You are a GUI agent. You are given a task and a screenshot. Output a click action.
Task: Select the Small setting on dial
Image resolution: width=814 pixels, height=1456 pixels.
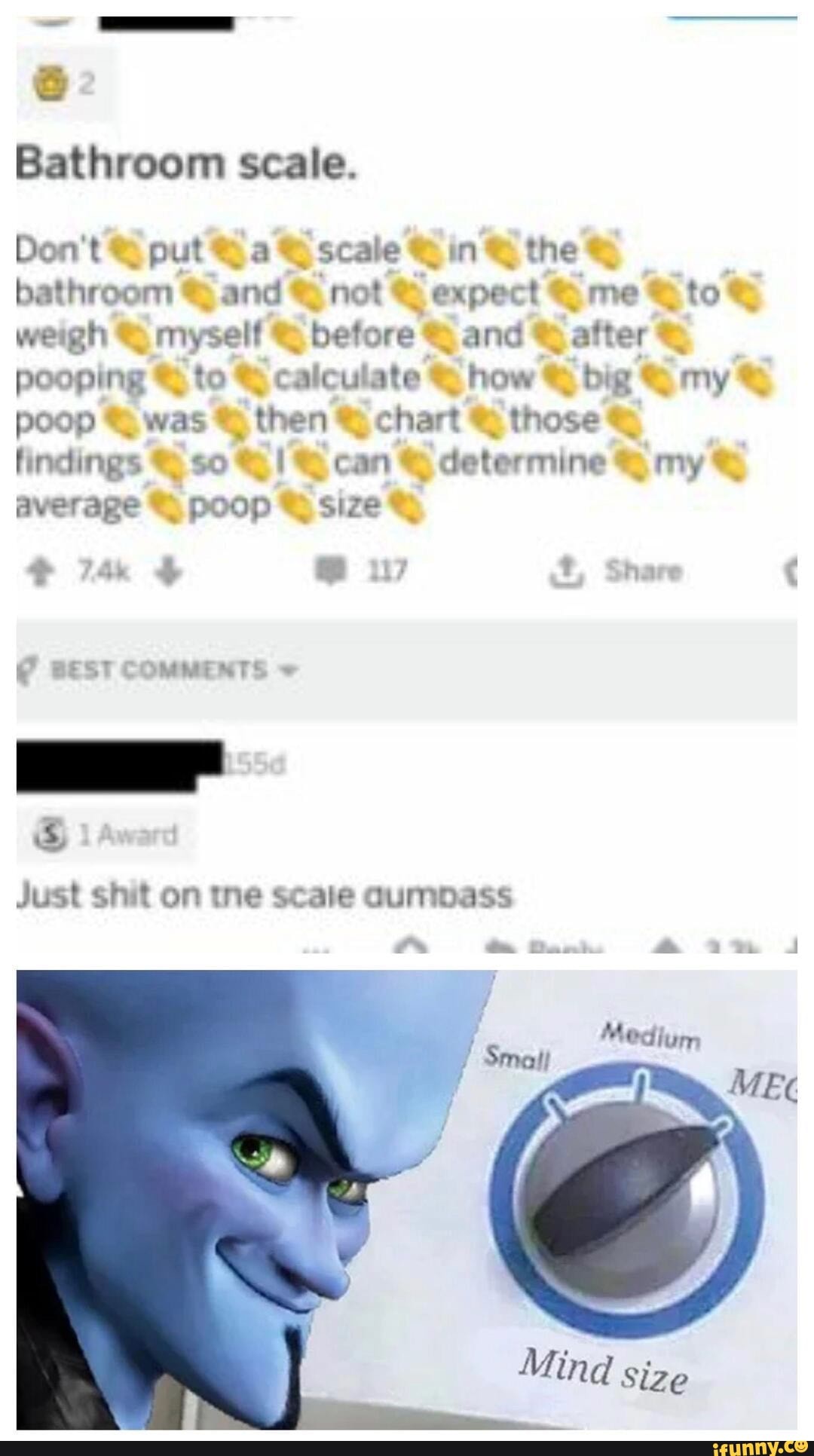519,1058
